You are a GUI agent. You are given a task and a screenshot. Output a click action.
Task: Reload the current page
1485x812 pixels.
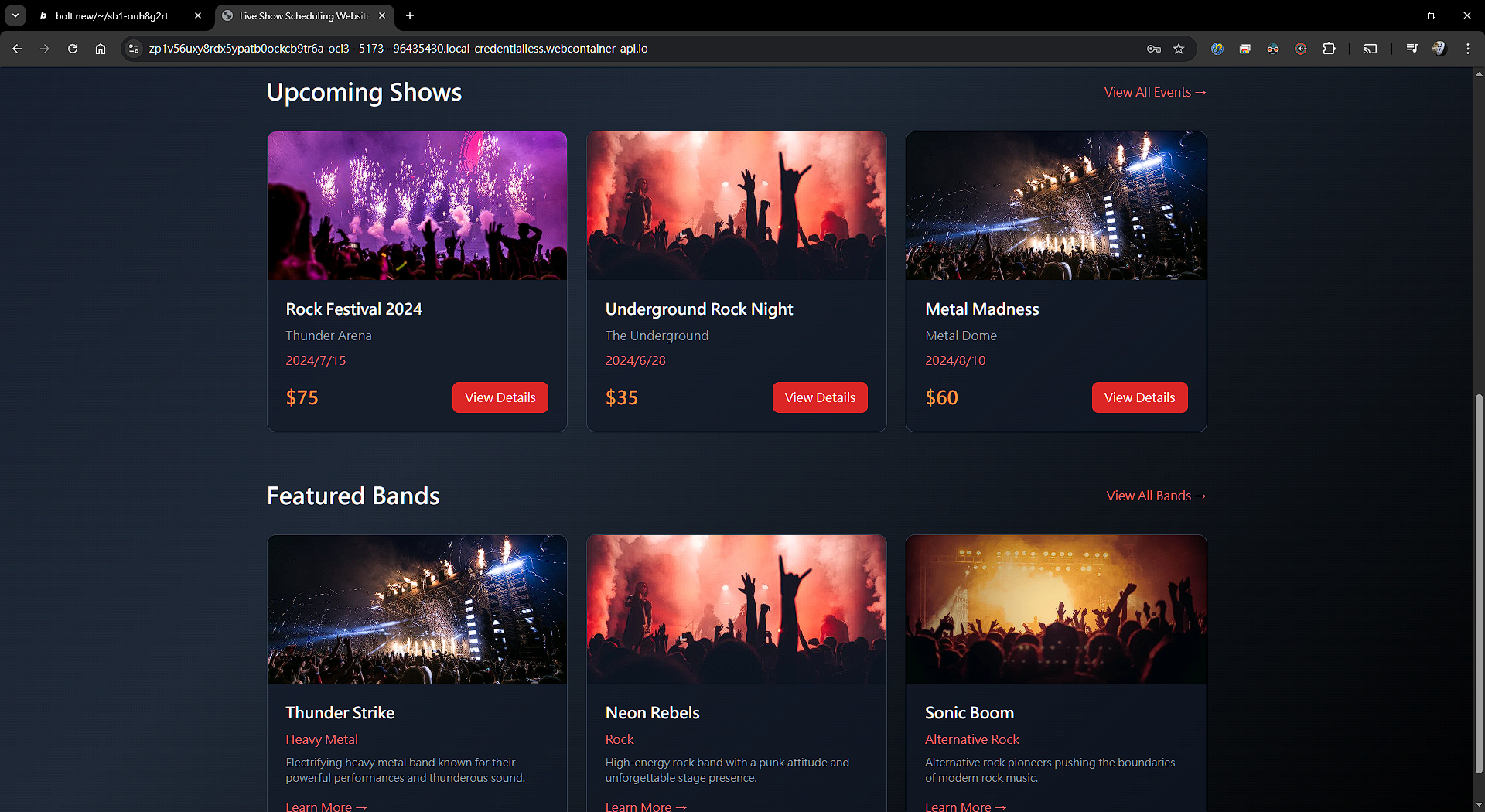[73, 49]
